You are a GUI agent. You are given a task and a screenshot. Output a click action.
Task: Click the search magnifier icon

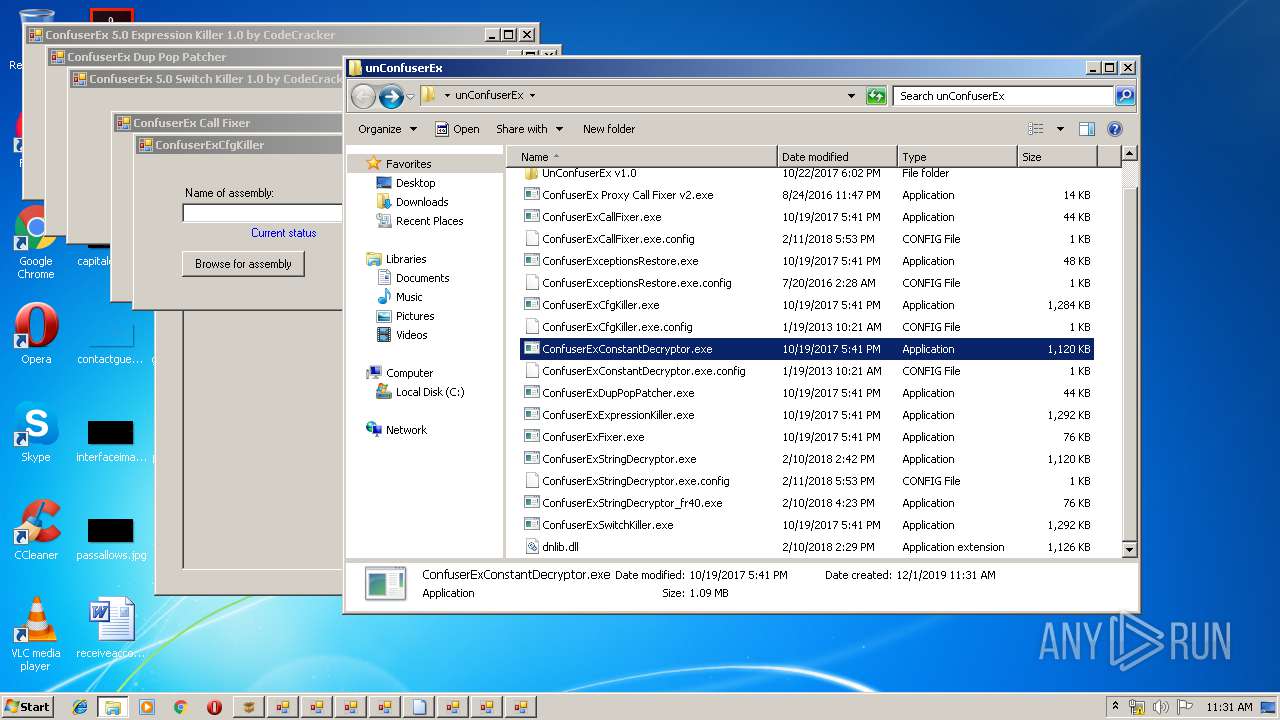click(x=1125, y=96)
